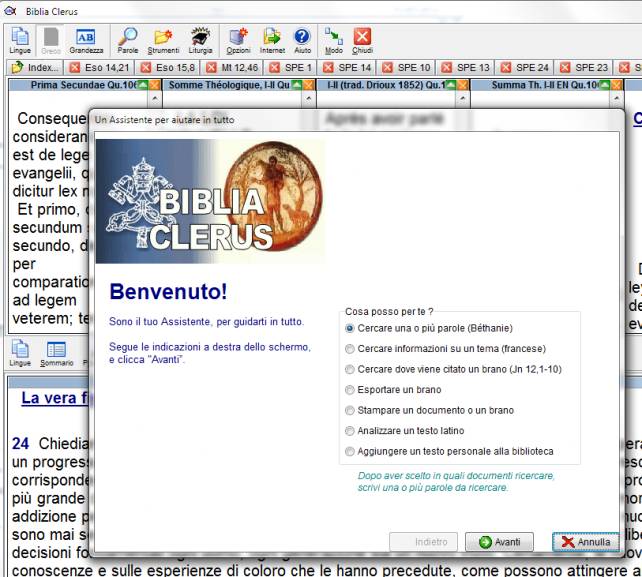Maximize the Drioux 1852 pane with green icon
This screenshot has width=642, height=577.
pyautogui.click(x=451, y=85)
